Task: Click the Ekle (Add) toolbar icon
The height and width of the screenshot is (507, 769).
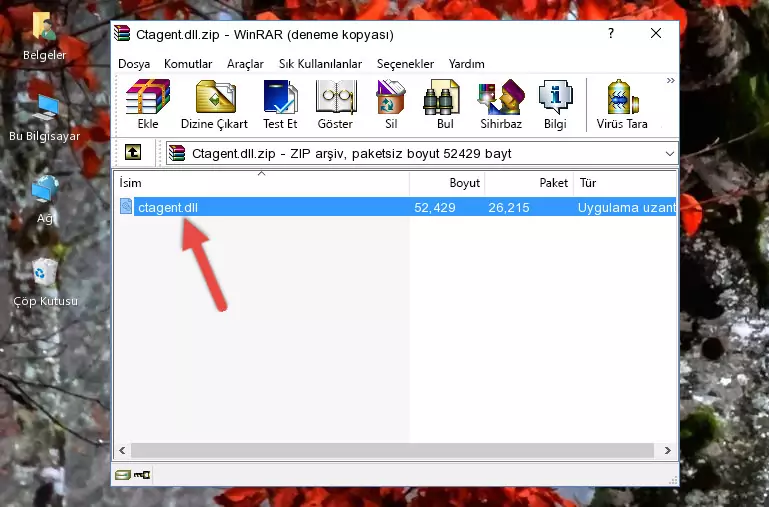Action: tap(148, 104)
